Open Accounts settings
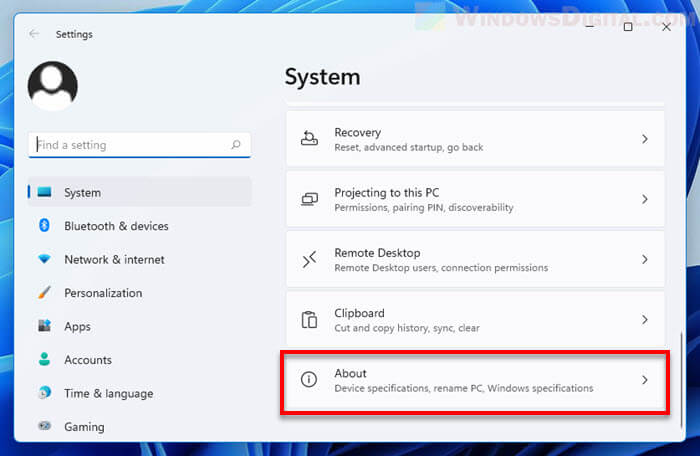The width and height of the screenshot is (700, 456). click(x=140, y=360)
